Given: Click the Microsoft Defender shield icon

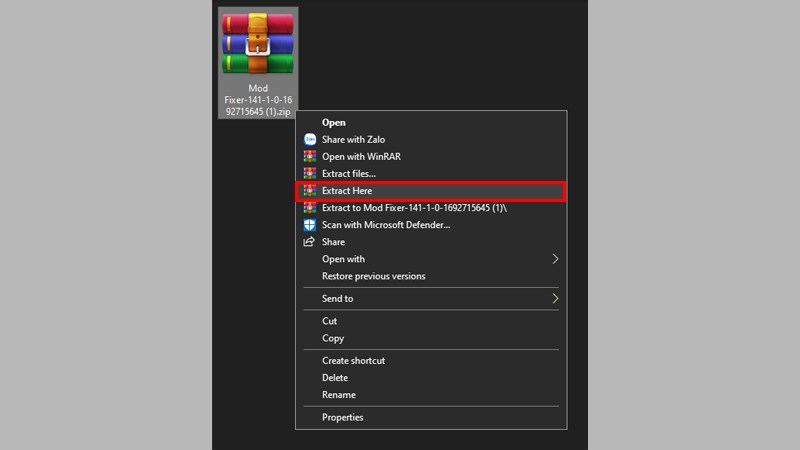Looking at the screenshot, I should coord(310,225).
